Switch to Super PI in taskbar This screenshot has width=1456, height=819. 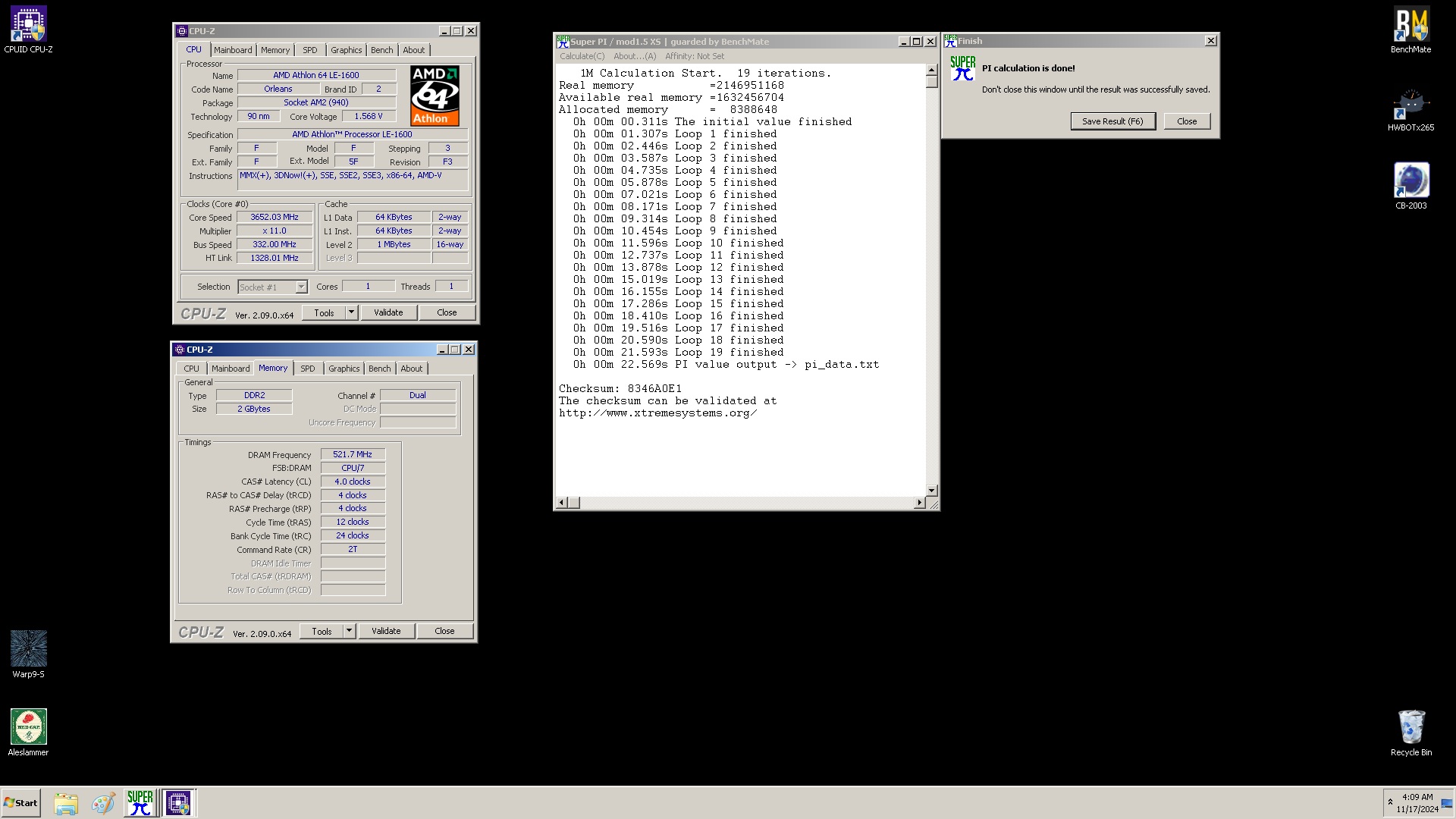tap(140, 803)
